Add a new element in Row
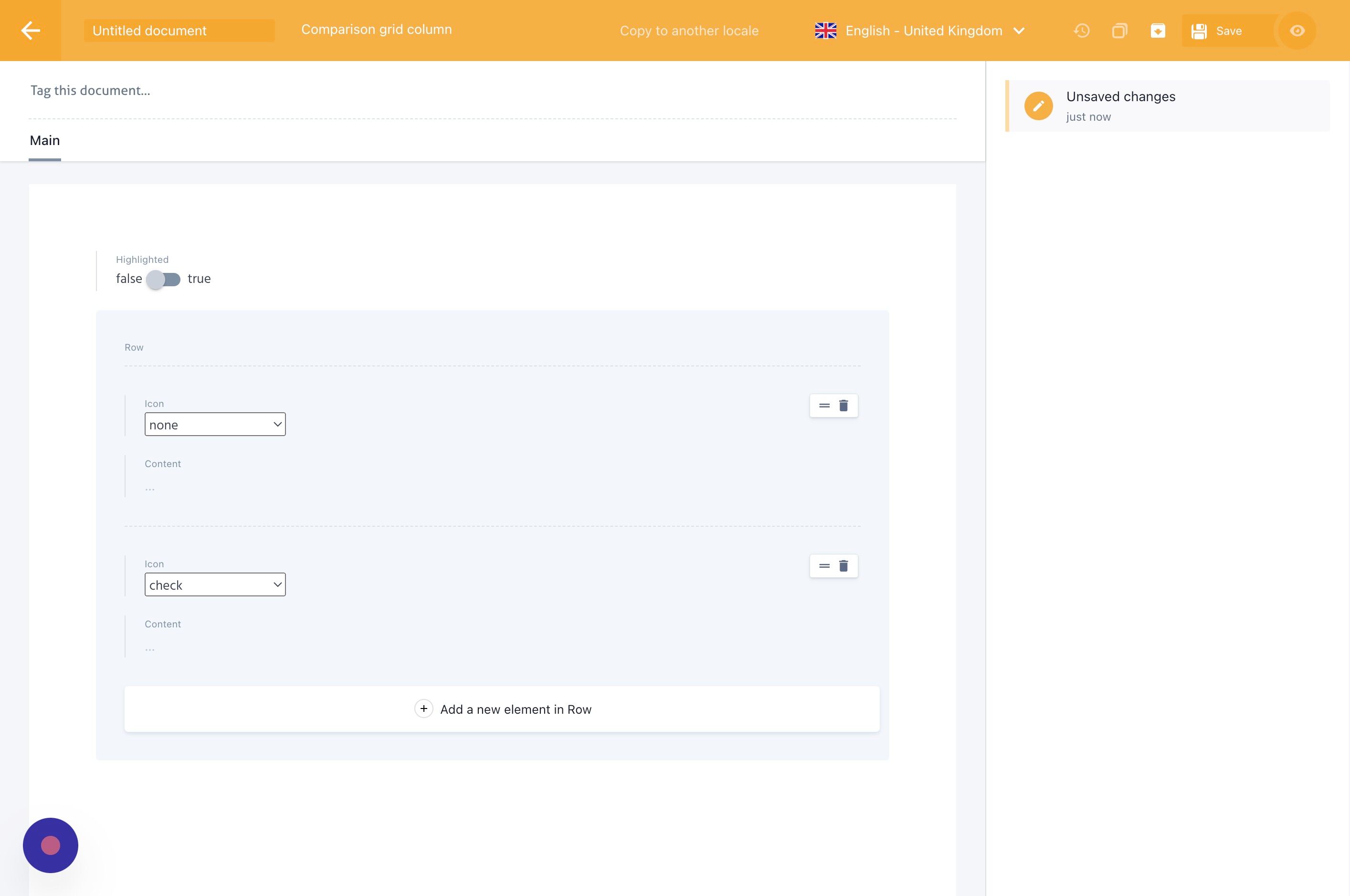 502,709
